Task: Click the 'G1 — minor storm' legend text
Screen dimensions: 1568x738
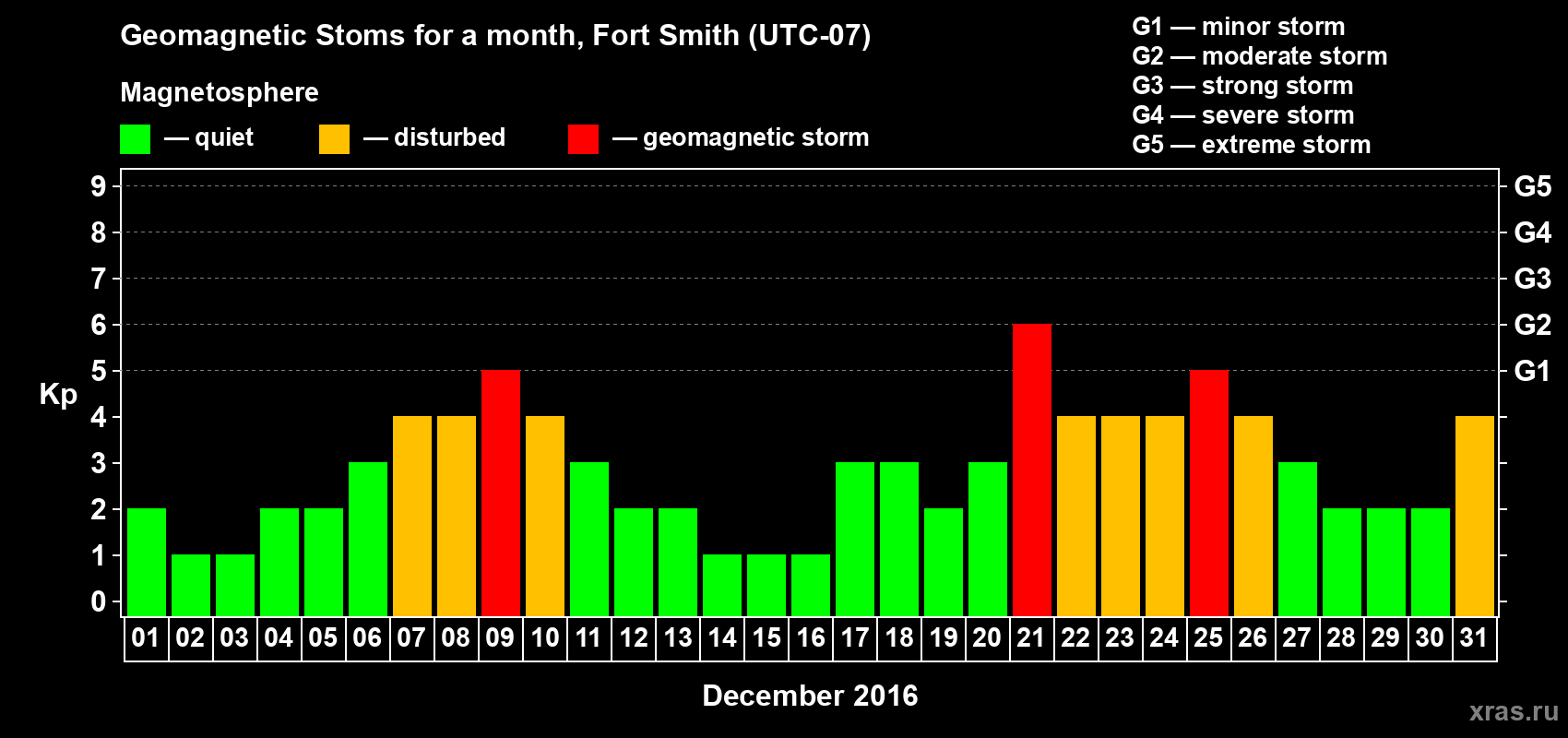Action: click(x=1239, y=27)
